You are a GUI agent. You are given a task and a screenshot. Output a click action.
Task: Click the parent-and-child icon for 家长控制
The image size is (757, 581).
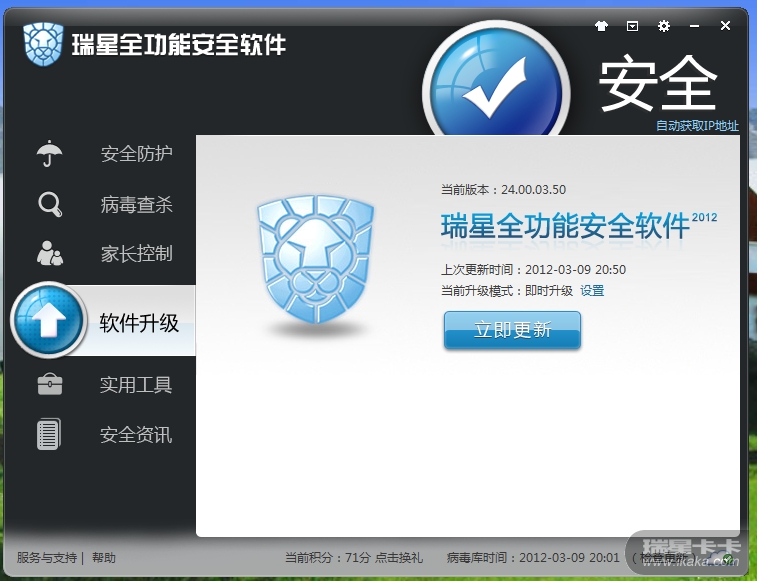(50, 253)
